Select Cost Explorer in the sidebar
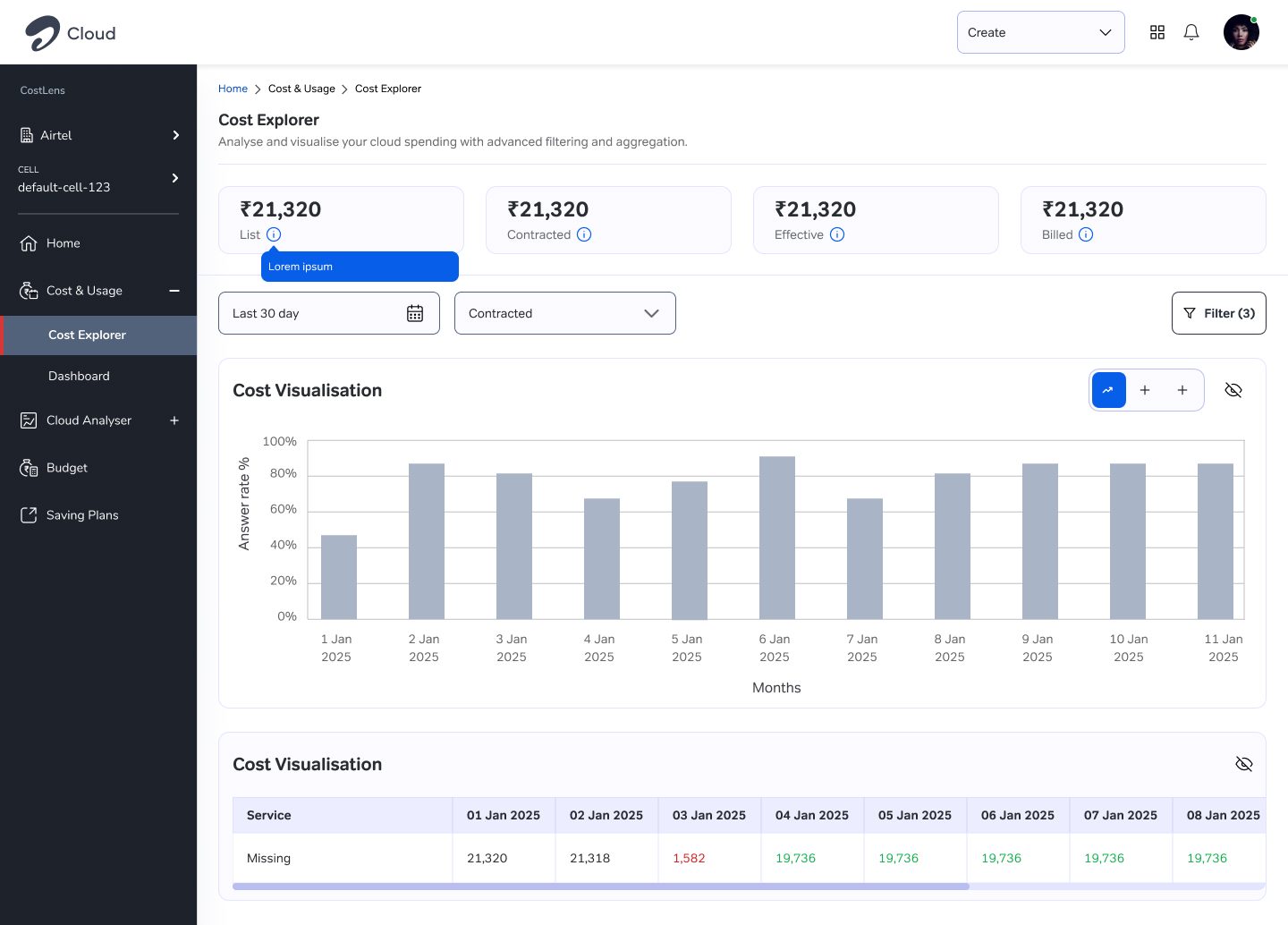 coord(98,335)
